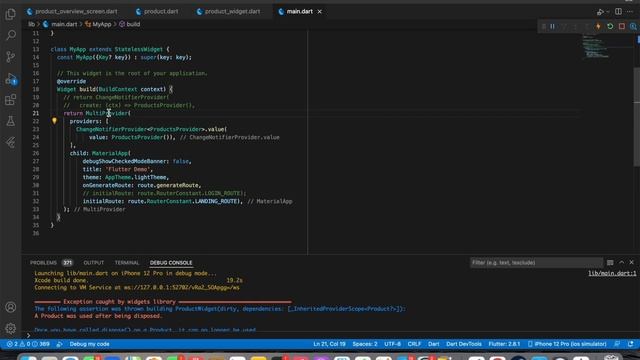Click 'debugShowCheckedModeBanner' on line 27
Image resolution: width=640 pixels, height=360 pixels.
pos(124,162)
